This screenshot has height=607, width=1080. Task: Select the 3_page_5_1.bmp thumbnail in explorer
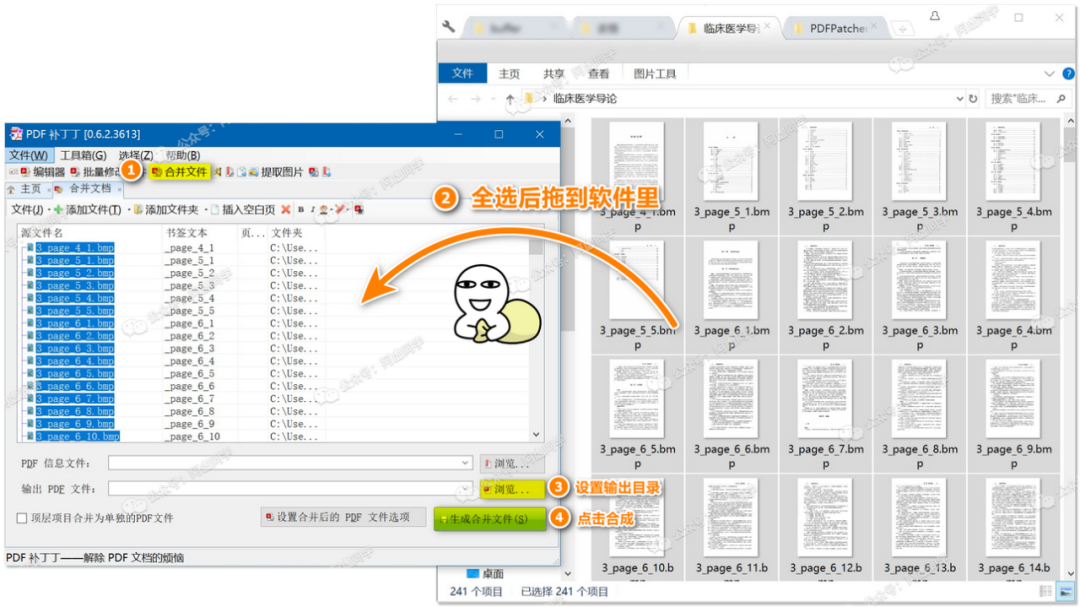point(731,178)
